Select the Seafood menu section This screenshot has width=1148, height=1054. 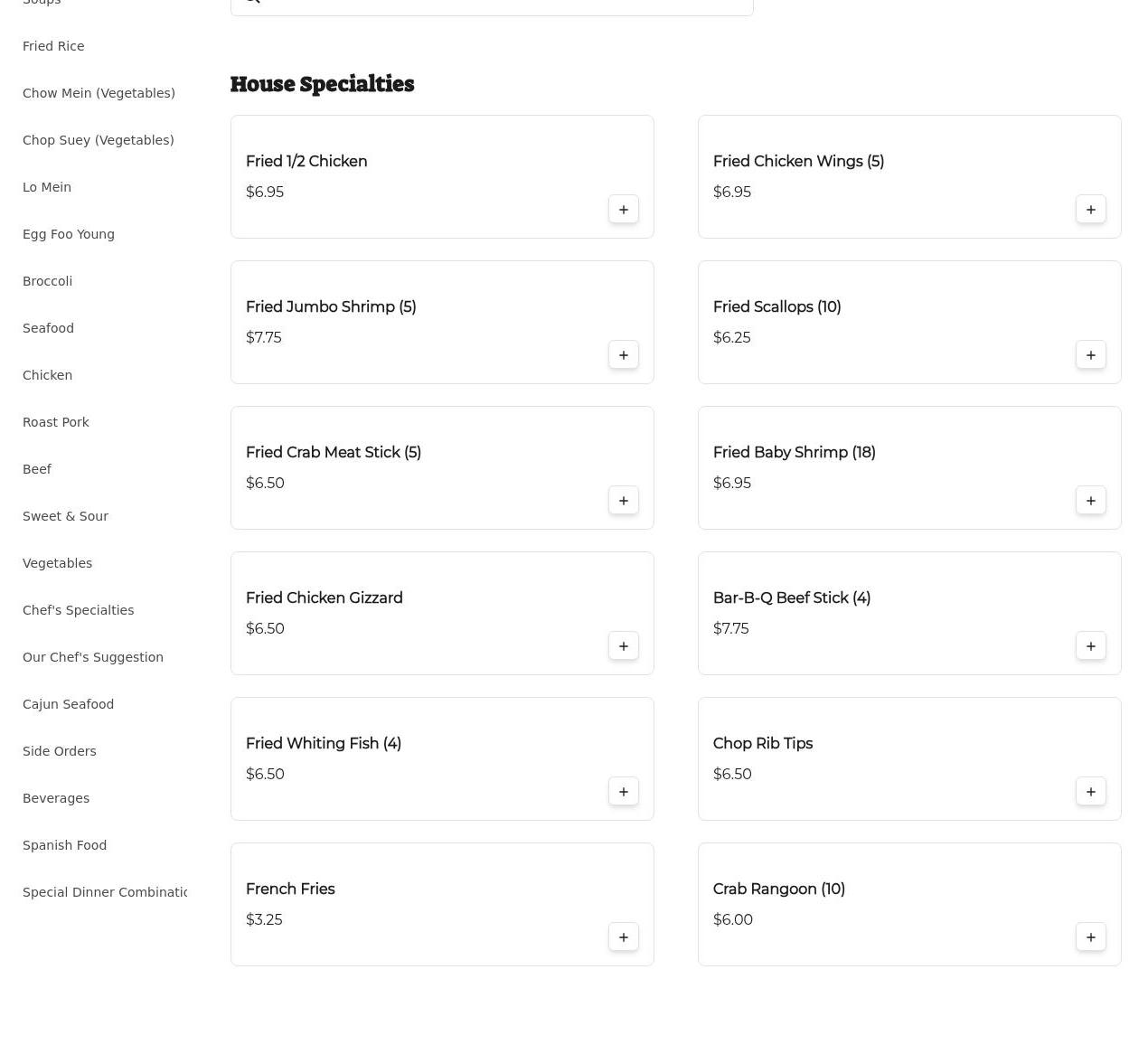click(x=48, y=328)
